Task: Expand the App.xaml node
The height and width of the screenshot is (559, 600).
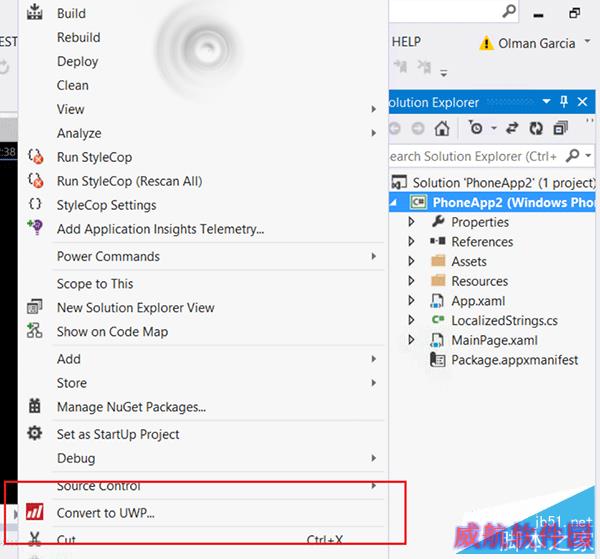Action: [x=411, y=300]
